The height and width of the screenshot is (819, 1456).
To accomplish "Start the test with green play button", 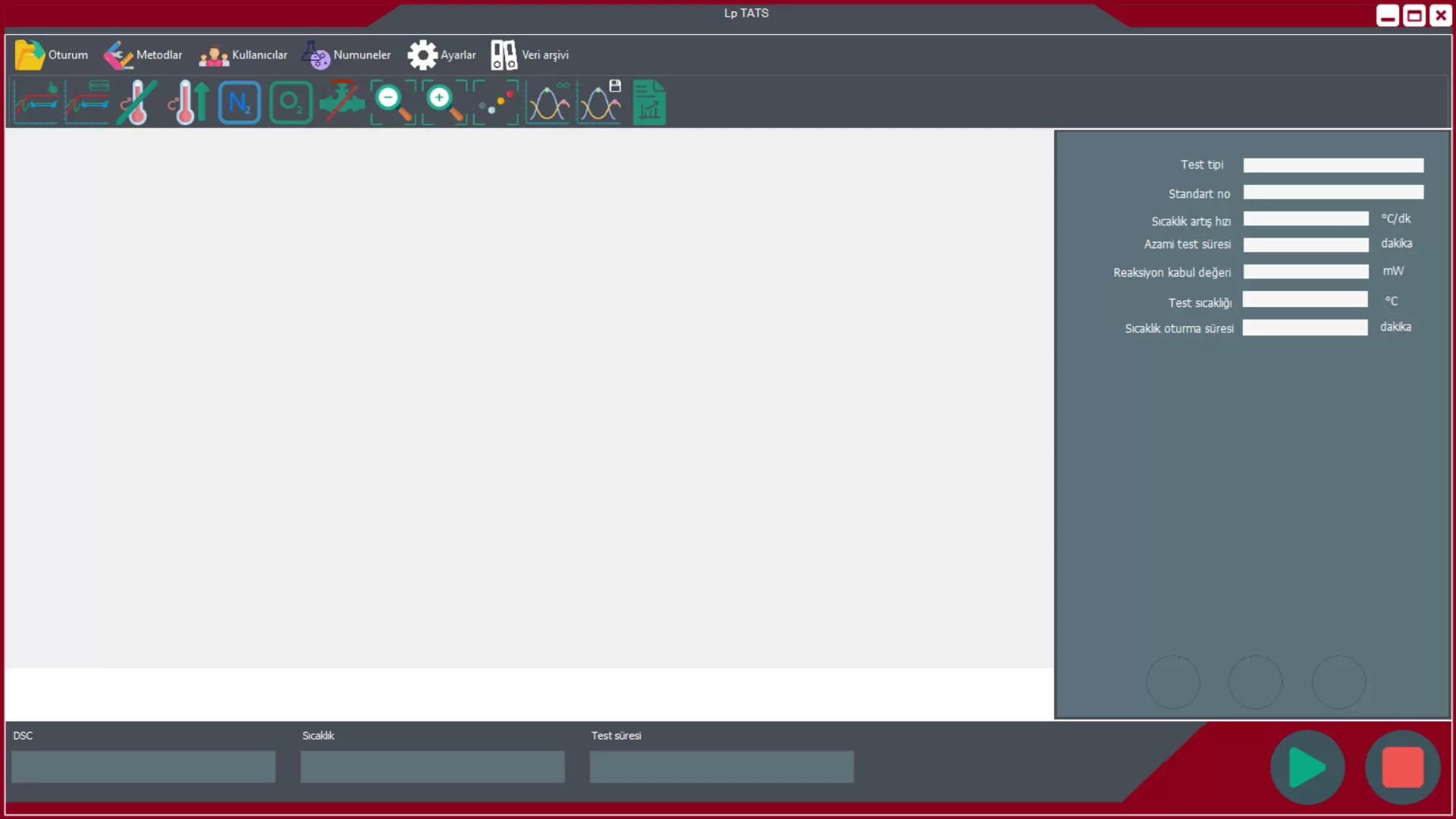I will (x=1307, y=767).
